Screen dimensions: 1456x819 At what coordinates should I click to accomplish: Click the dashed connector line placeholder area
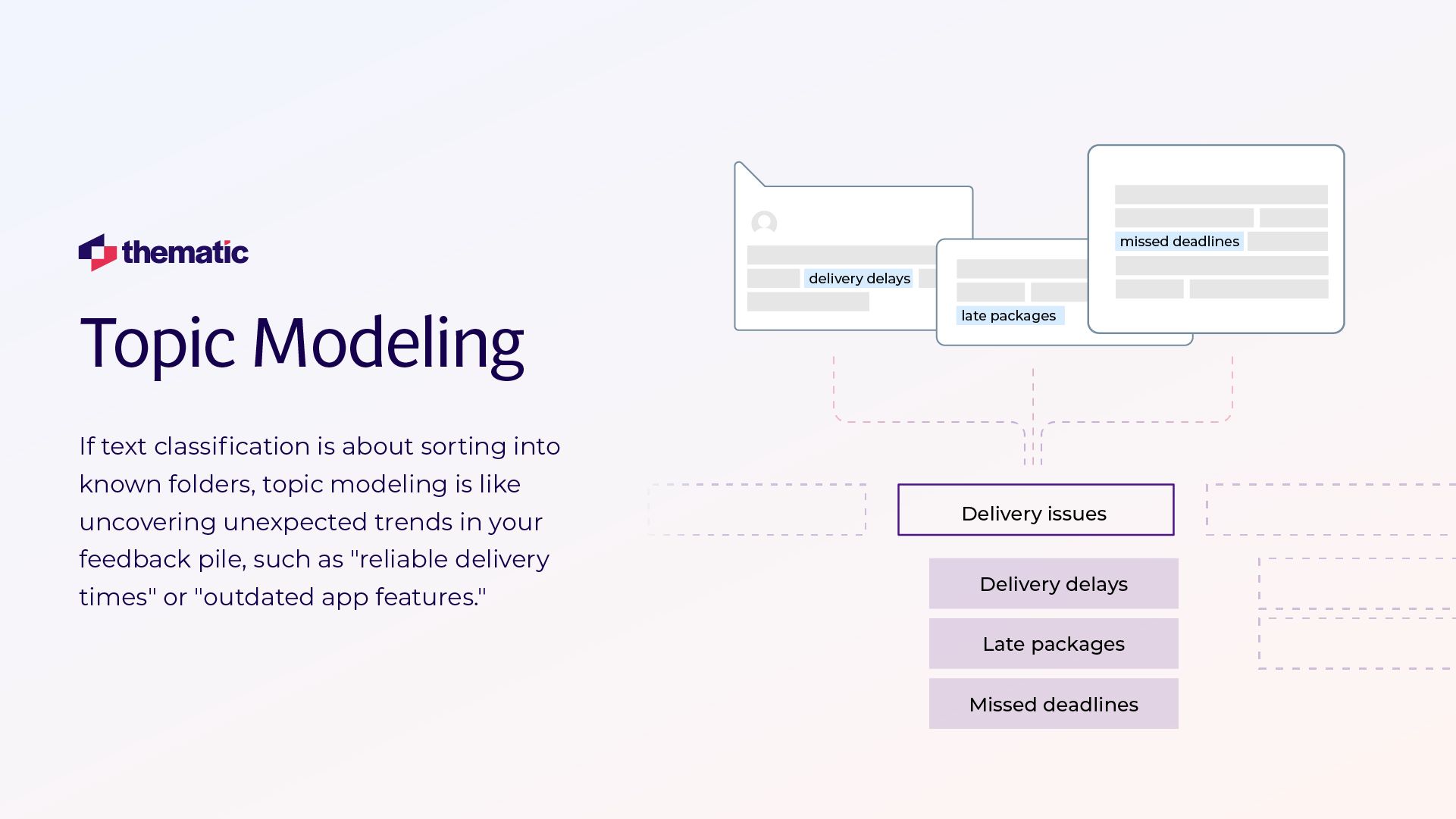(x=1034, y=418)
